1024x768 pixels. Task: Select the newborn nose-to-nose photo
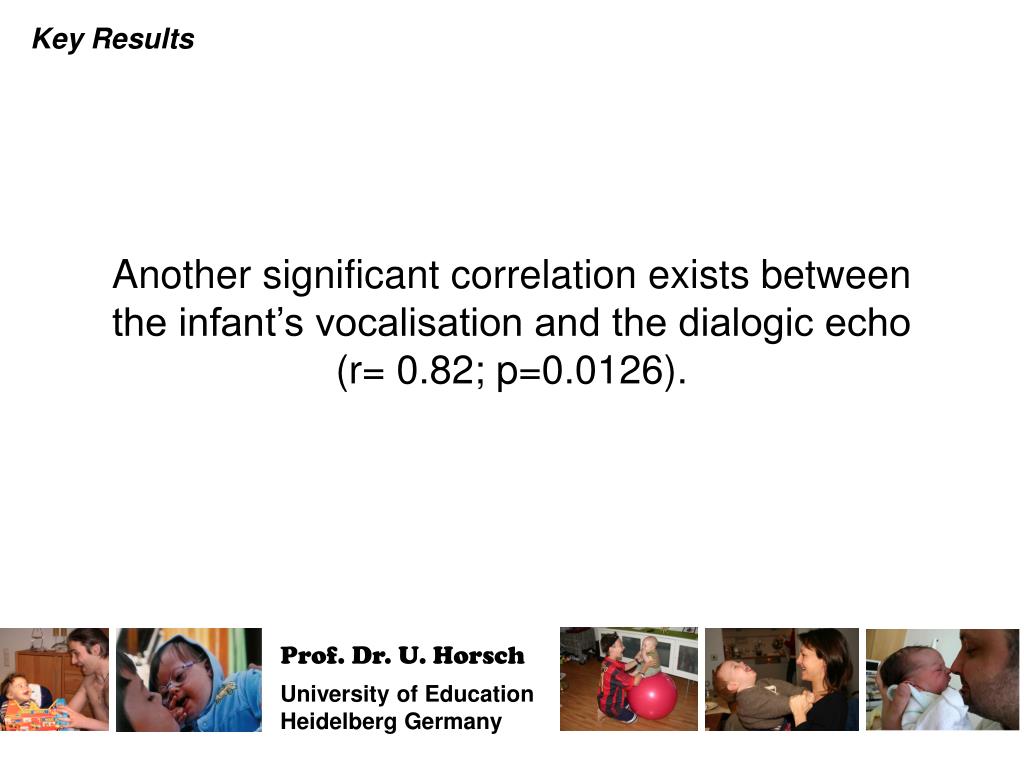click(942, 679)
